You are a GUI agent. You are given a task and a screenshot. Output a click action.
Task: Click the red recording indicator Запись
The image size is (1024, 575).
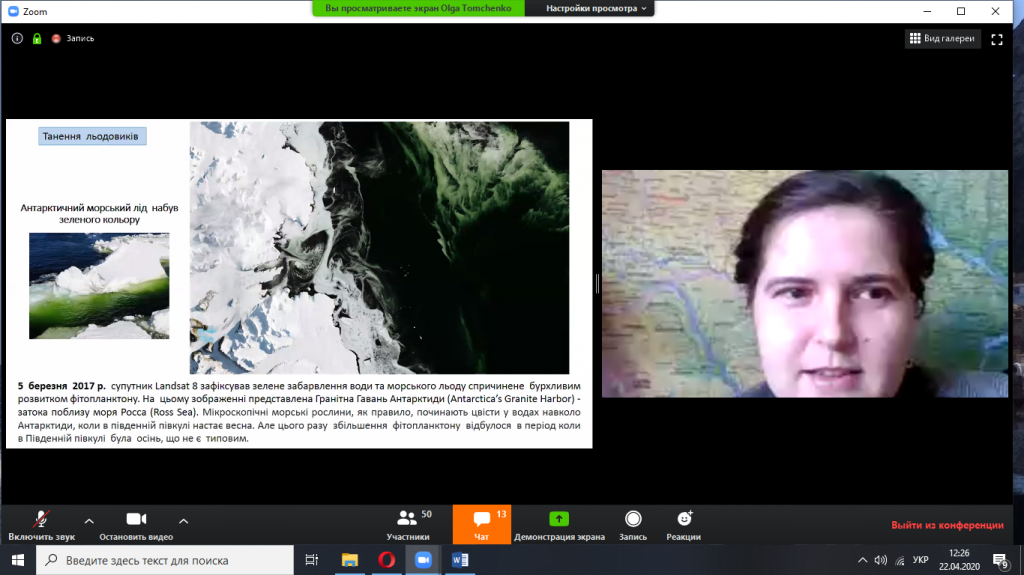pos(73,39)
